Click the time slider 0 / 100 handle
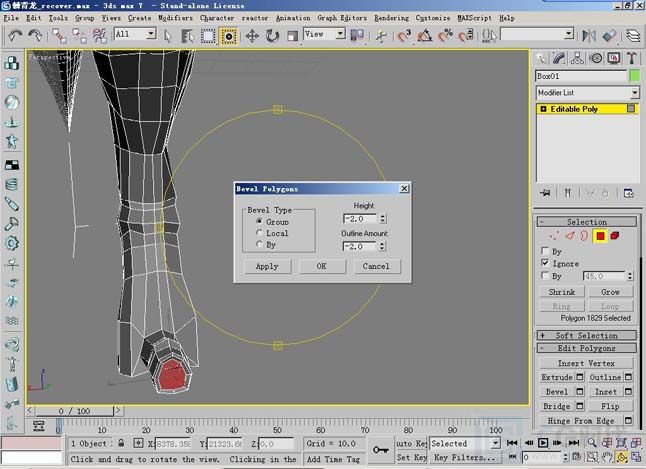This screenshot has width=646, height=469. [x=74, y=411]
